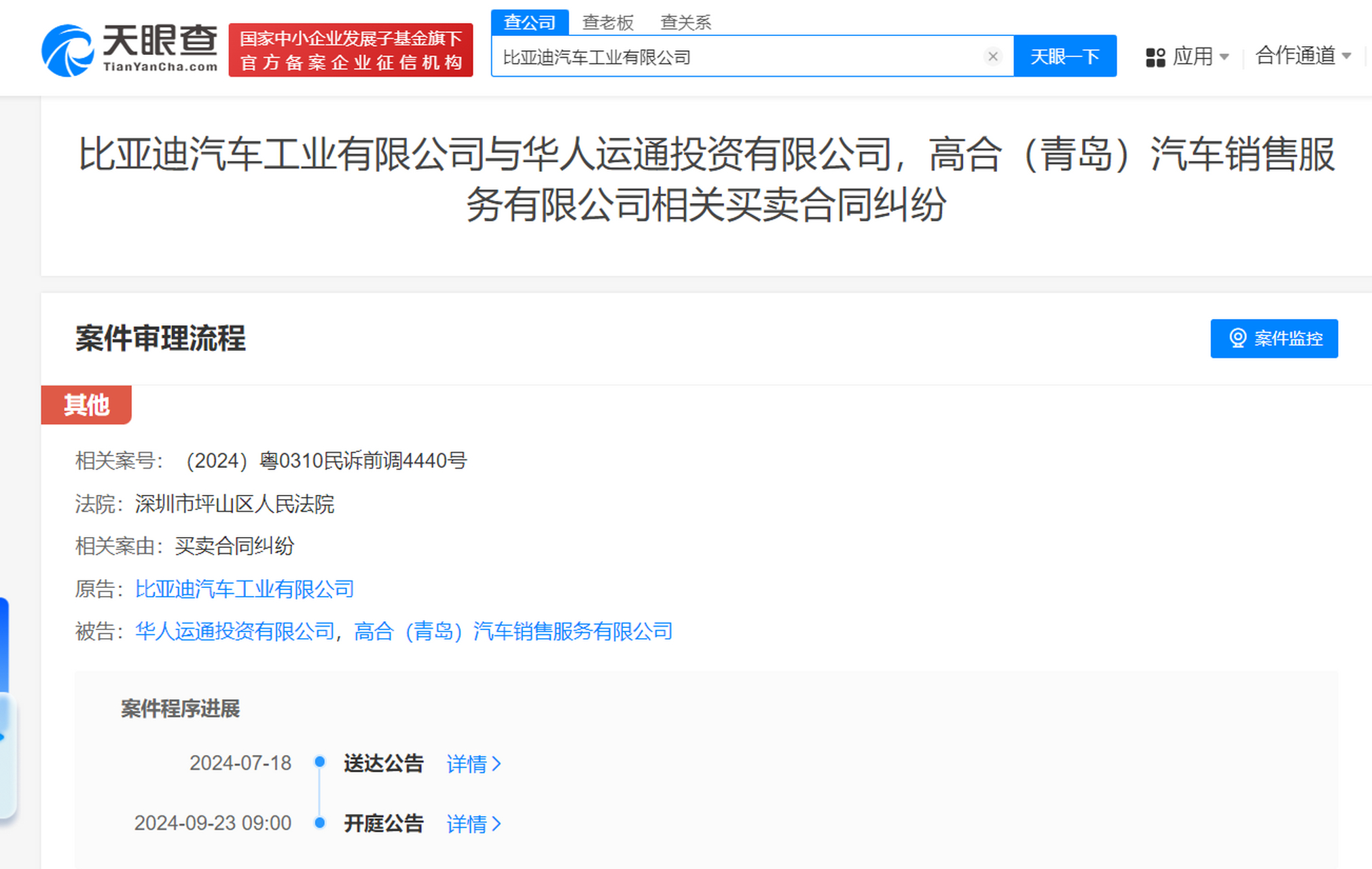This screenshot has height=869, width=1372.
Task: Click the case cause text 买卖合同纠纷
Action: (x=234, y=546)
